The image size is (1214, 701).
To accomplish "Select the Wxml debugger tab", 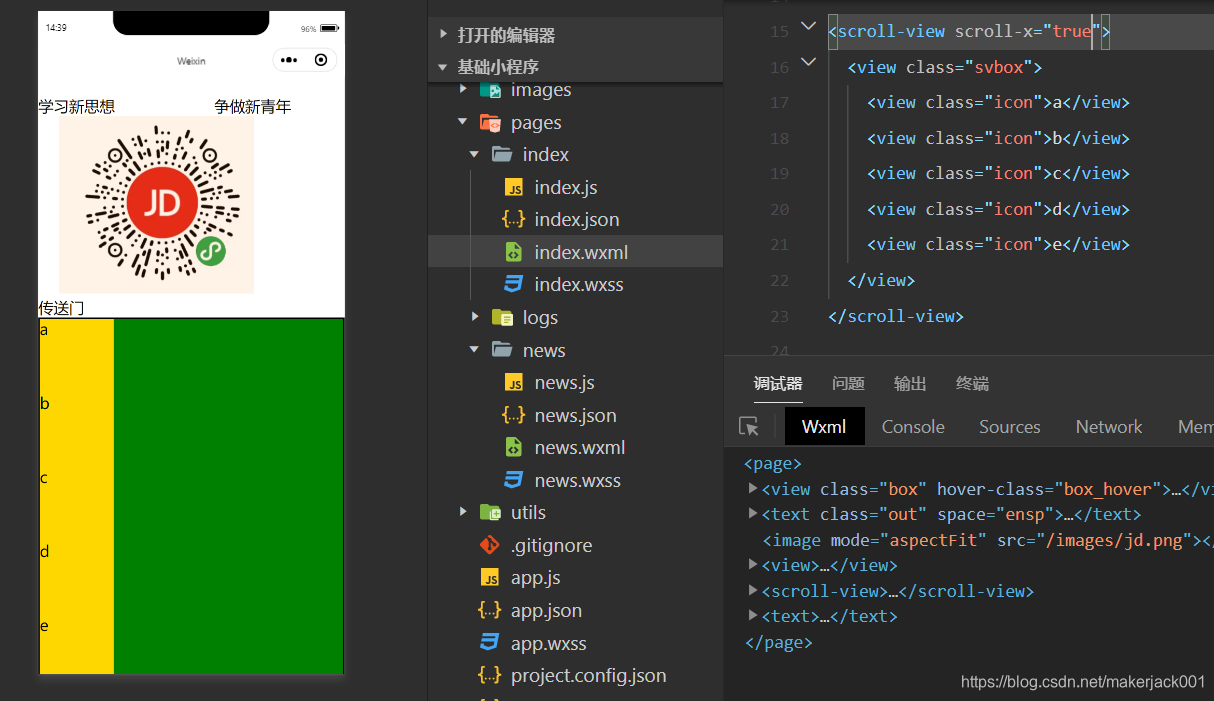I will point(824,427).
